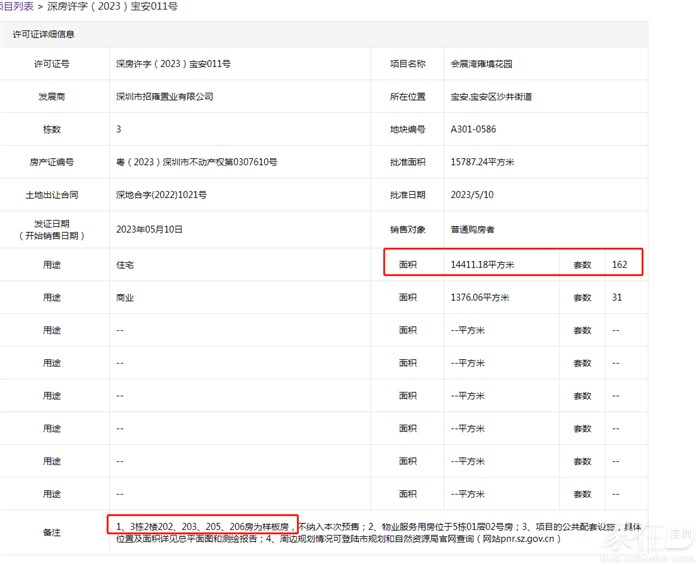Click the 住宅 usage cell
This screenshot has height=565, width=700.
(x=125, y=265)
